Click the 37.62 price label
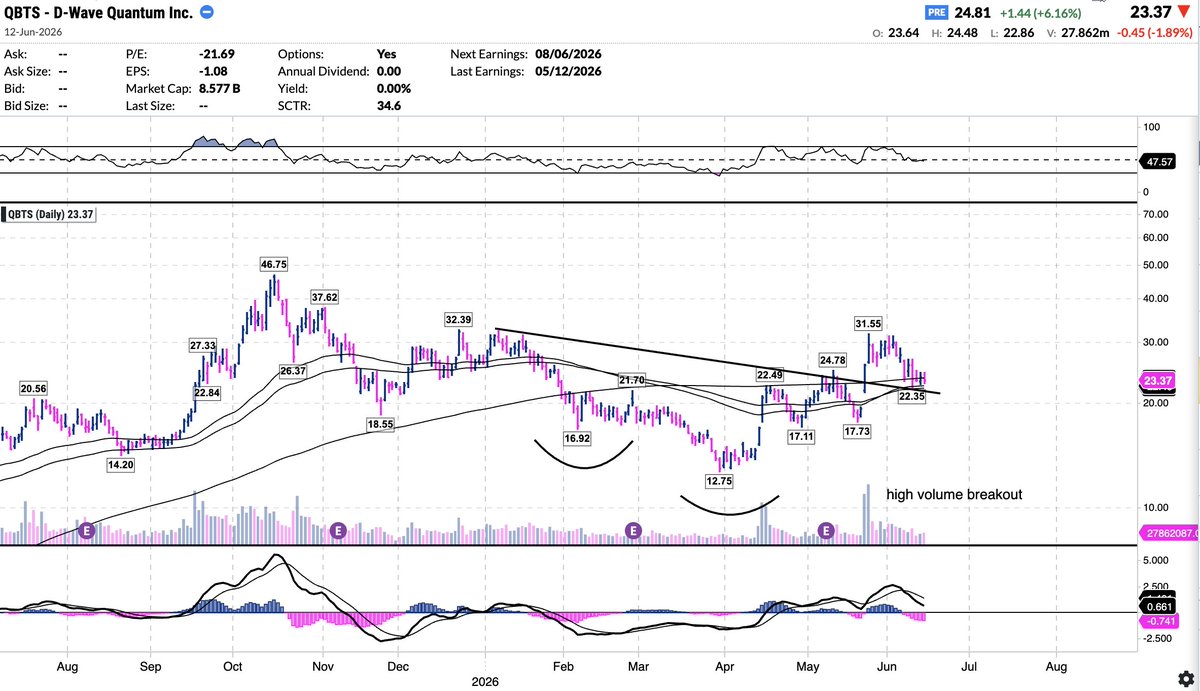The height and width of the screenshot is (691, 1200). 324,297
